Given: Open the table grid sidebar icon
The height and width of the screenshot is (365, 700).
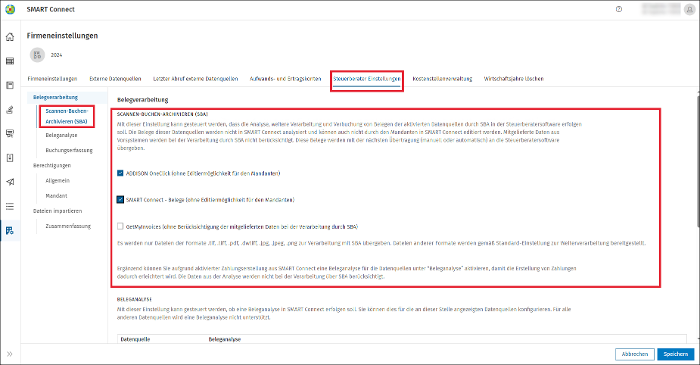Looking at the screenshot, I should [10, 61].
